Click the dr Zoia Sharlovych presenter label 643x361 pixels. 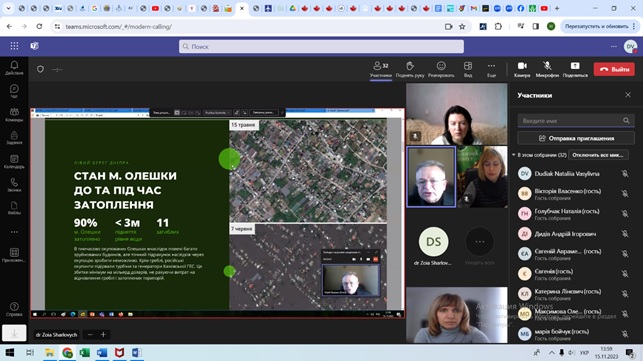57,335
